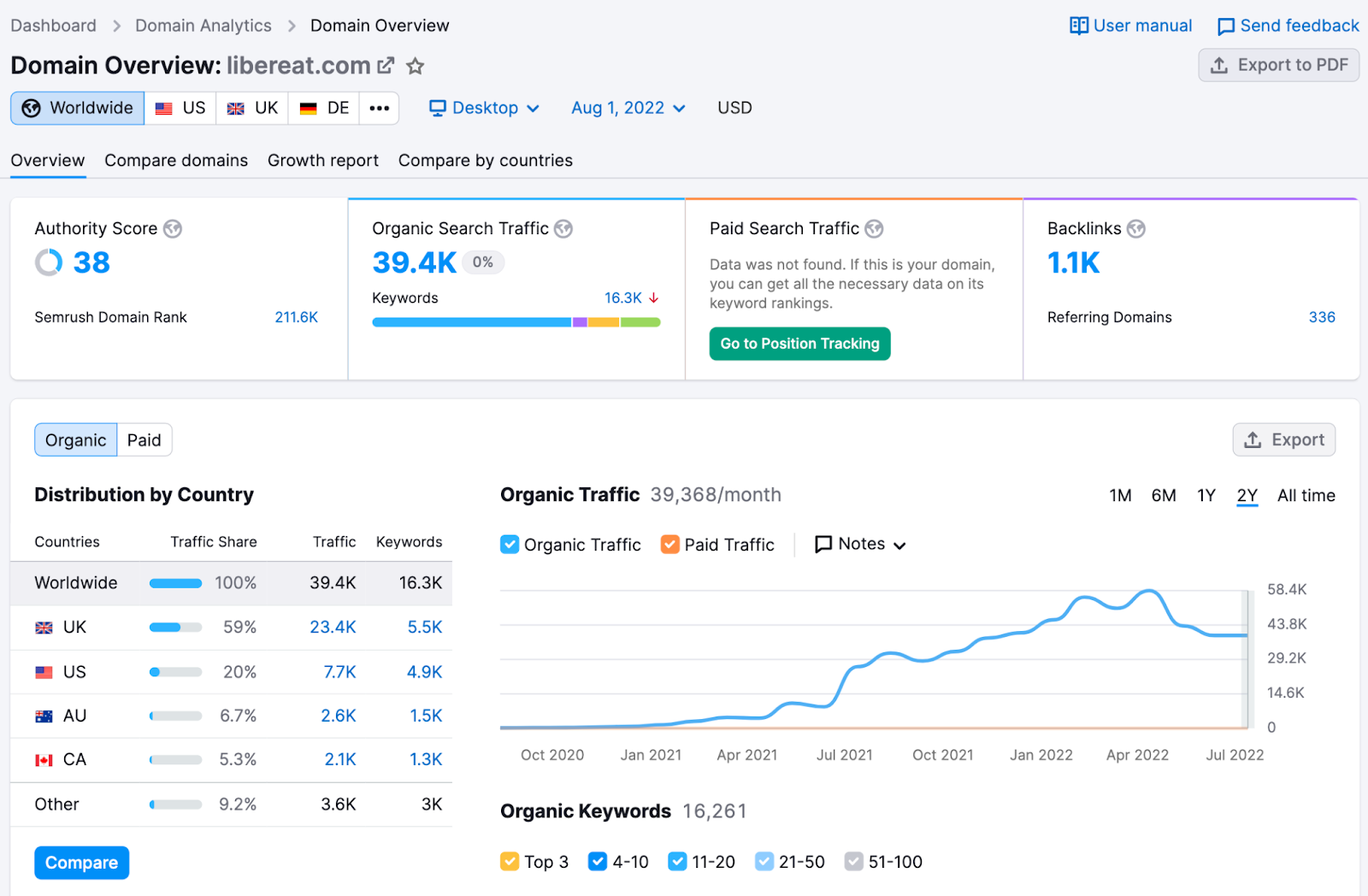Image resolution: width=1368 pixels, height=896 pixels.
Task: Switch to the Growth report tab
Action: [x=323, y=160]
